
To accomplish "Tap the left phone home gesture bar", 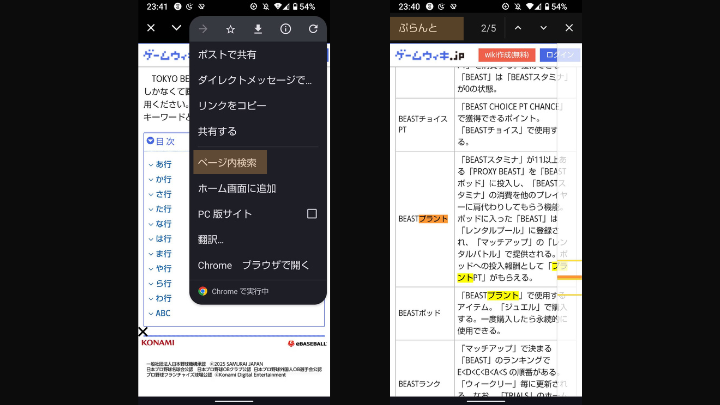I will tap(234, 401).
